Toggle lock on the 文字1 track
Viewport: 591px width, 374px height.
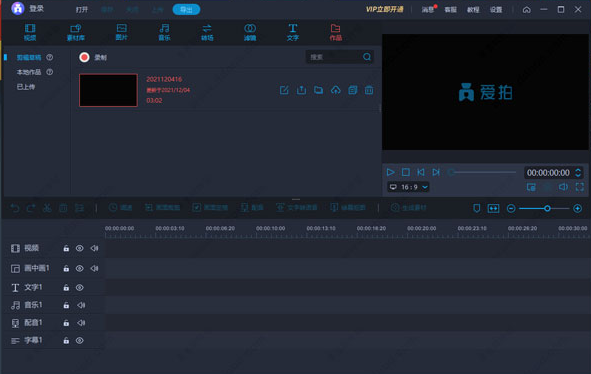(66, 288)
